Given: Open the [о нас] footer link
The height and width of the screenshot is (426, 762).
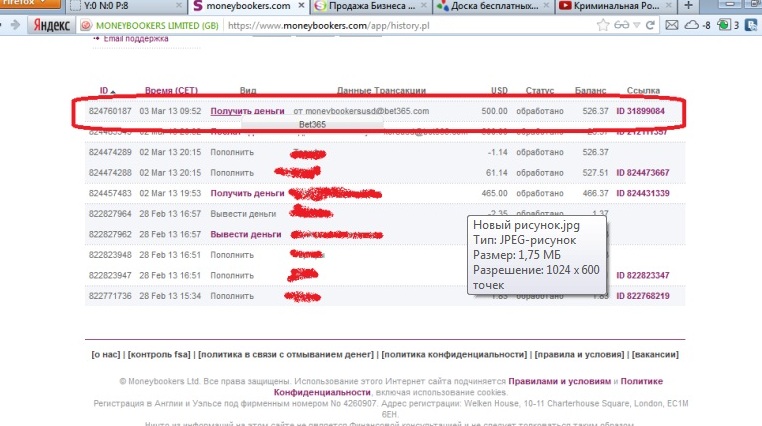Looking at the screenshot, I should (x=105, y=355).
